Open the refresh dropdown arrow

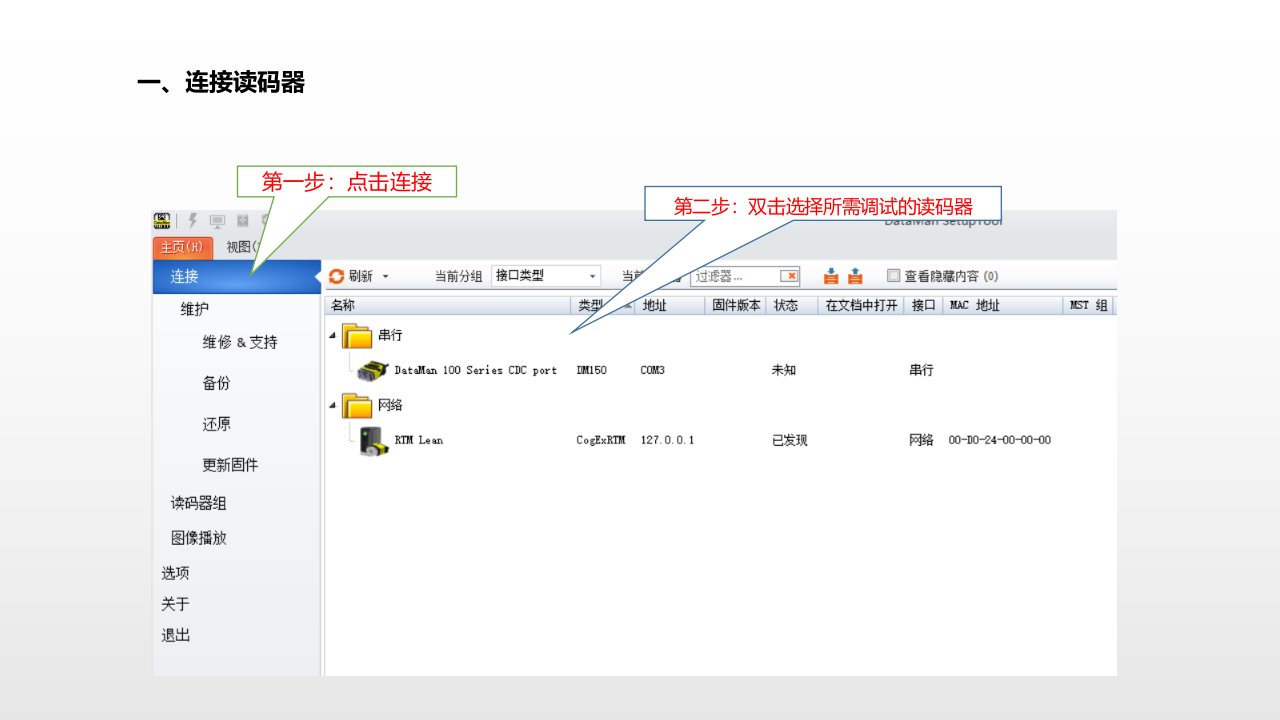386,277
